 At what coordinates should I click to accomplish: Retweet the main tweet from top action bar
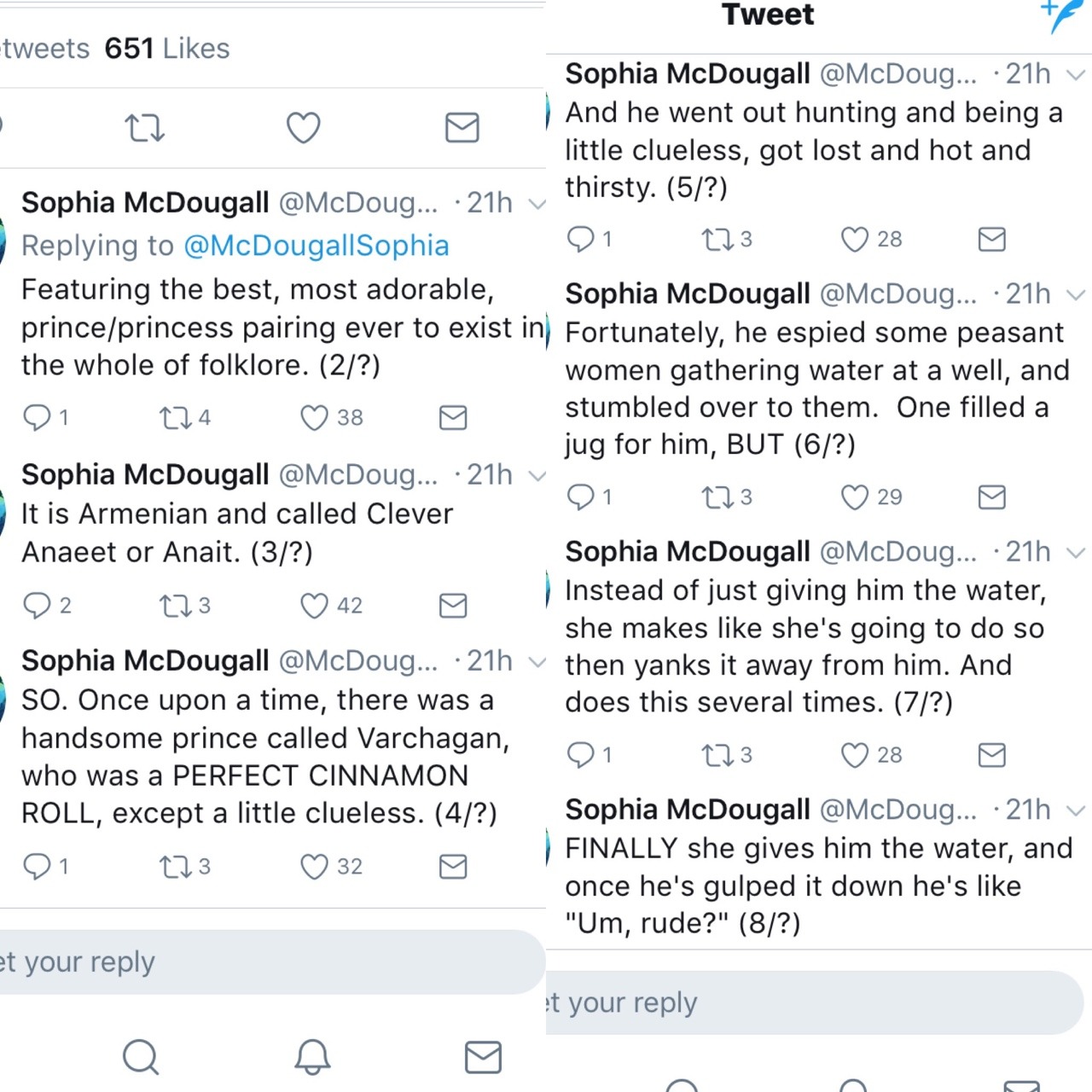pos(144,128)
